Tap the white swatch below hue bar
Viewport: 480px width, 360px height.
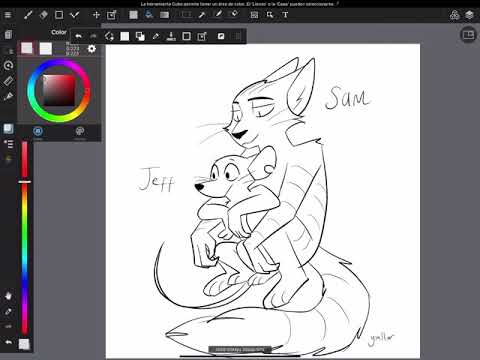point(24,344)
